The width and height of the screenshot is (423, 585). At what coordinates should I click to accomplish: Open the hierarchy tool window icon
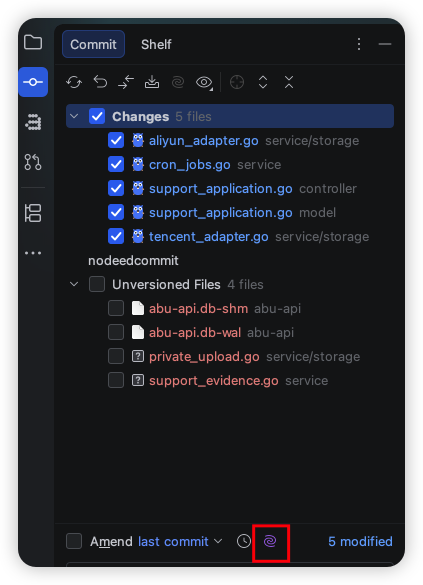(33, 213)
